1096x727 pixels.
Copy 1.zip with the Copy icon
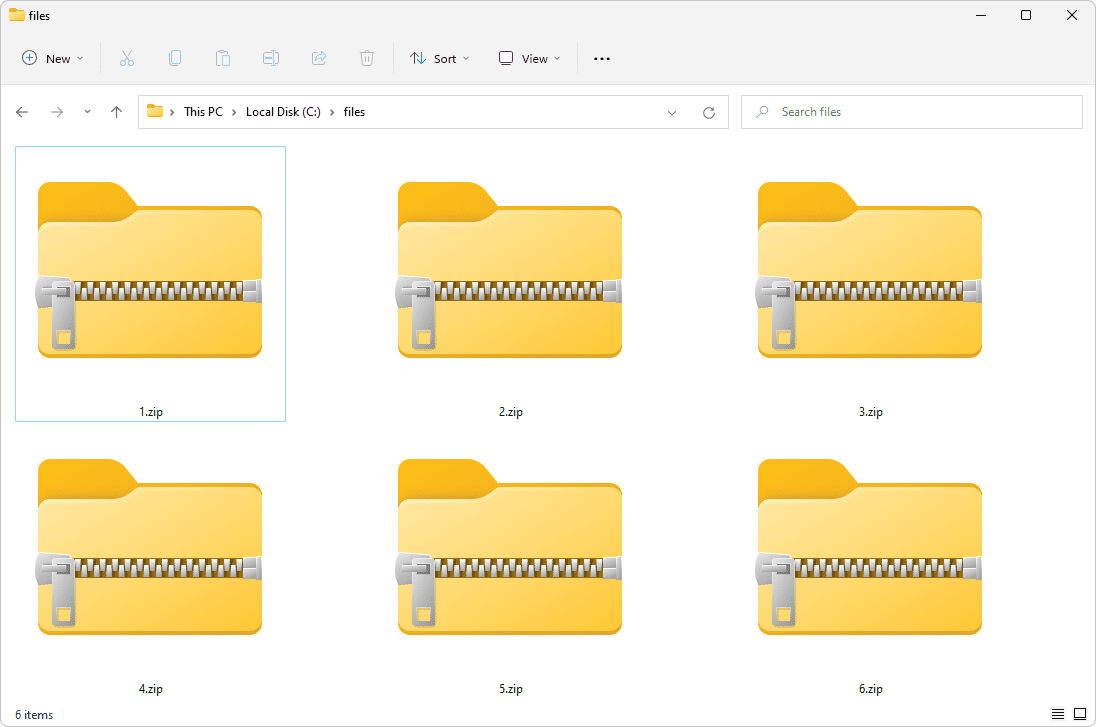(x=175, y=58)
